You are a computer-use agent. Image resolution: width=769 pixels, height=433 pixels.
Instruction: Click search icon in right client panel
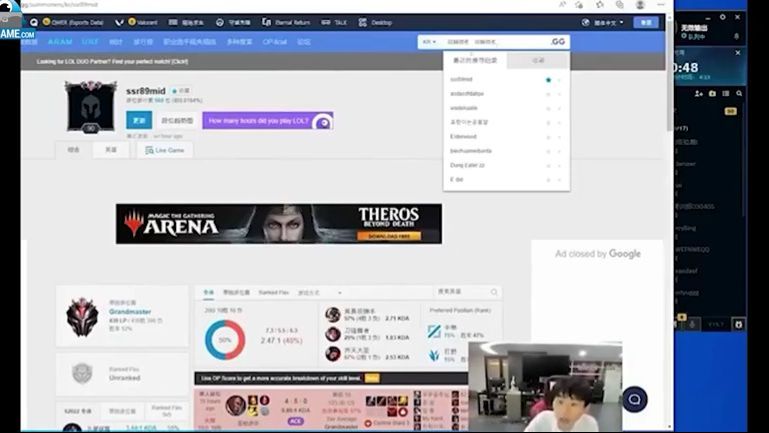pyautogui.click(x=739, y=93)
